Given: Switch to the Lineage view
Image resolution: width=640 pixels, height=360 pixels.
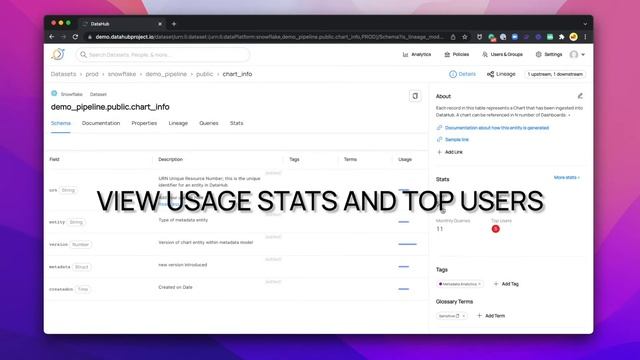Looking at the screenshot, I should [x=501, y=74].
